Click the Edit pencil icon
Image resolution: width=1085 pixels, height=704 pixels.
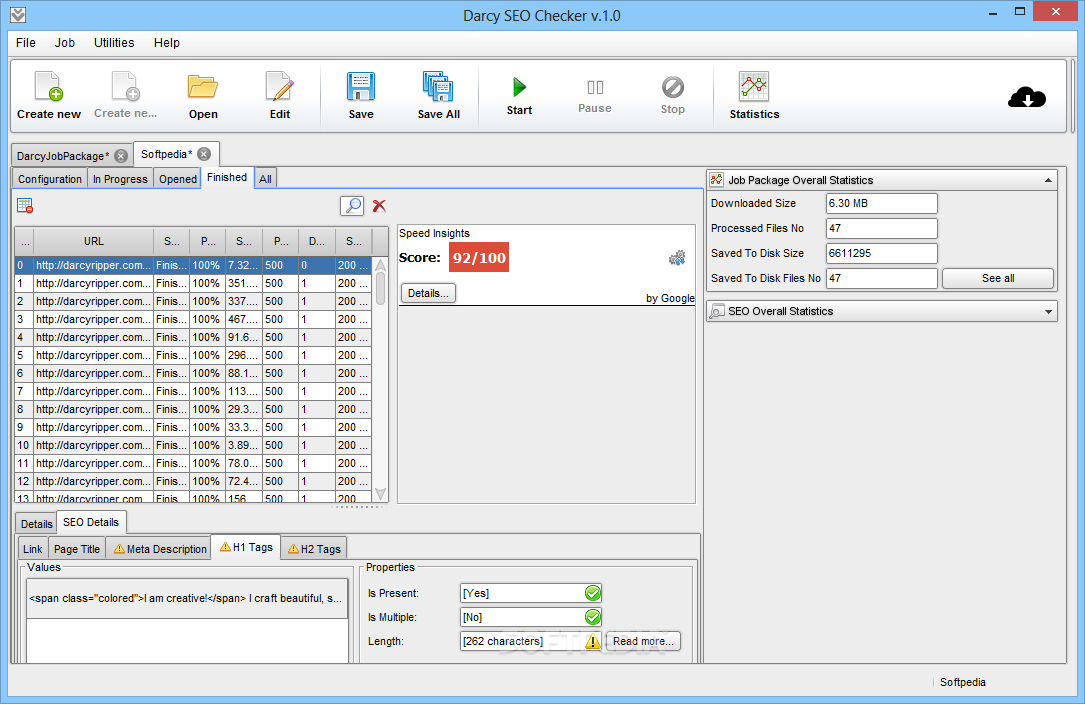280,87
